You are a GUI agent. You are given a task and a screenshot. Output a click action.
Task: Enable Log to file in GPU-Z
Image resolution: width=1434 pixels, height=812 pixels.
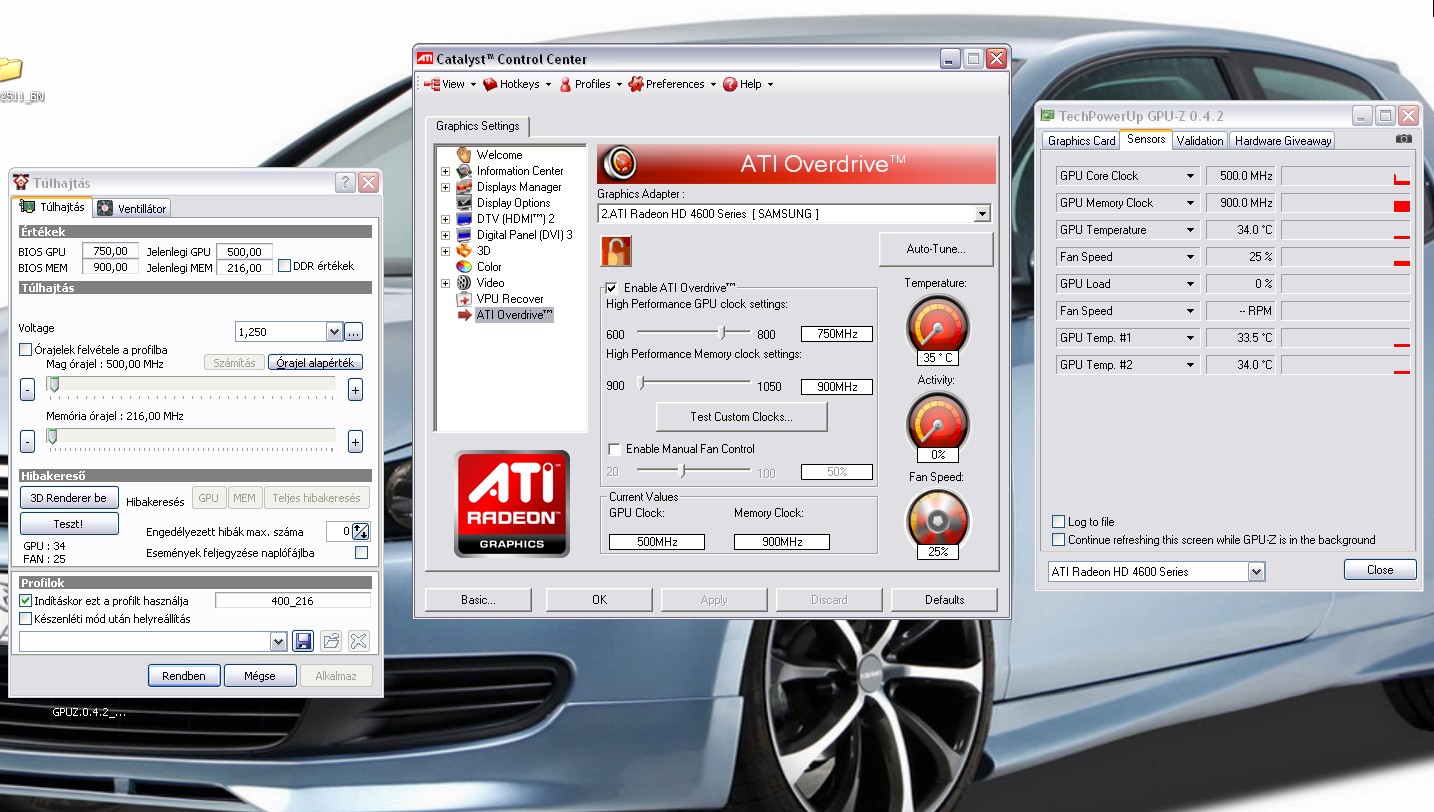pos(1059,522)
